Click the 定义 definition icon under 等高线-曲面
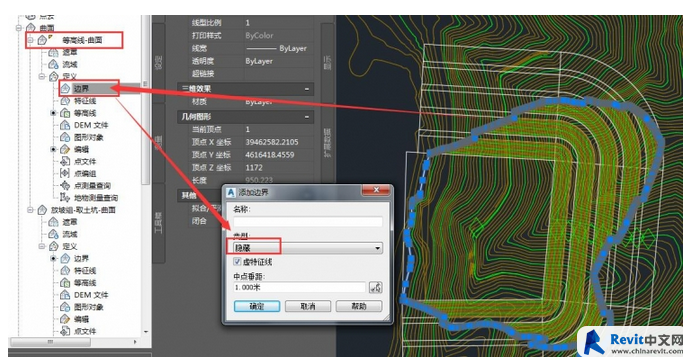 (x=54, y=77)
